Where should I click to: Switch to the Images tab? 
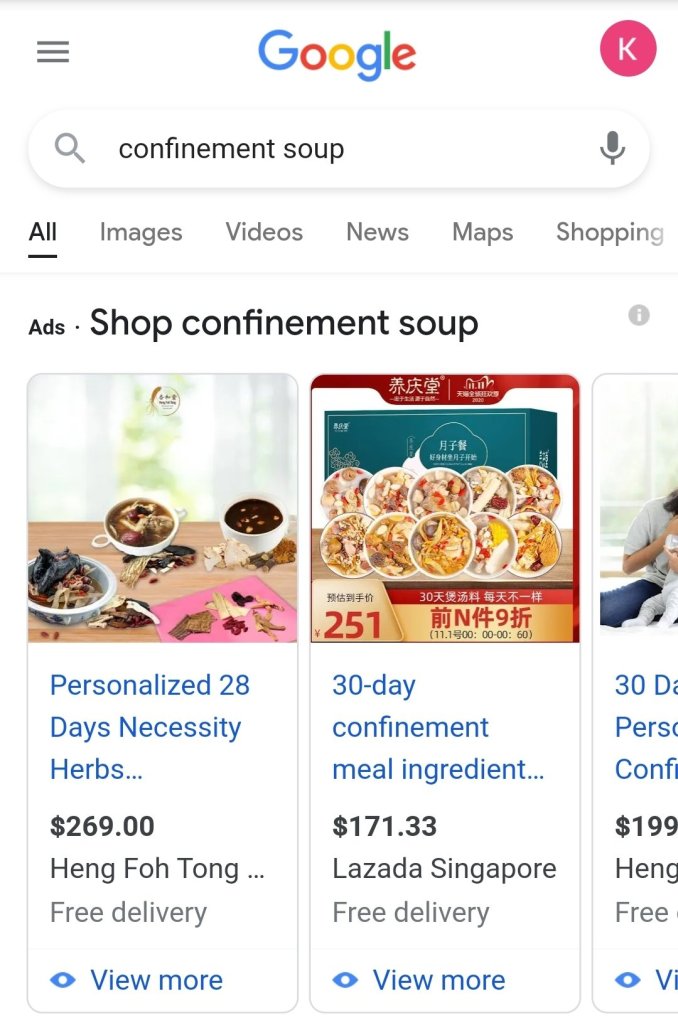[x=141, y=232]
